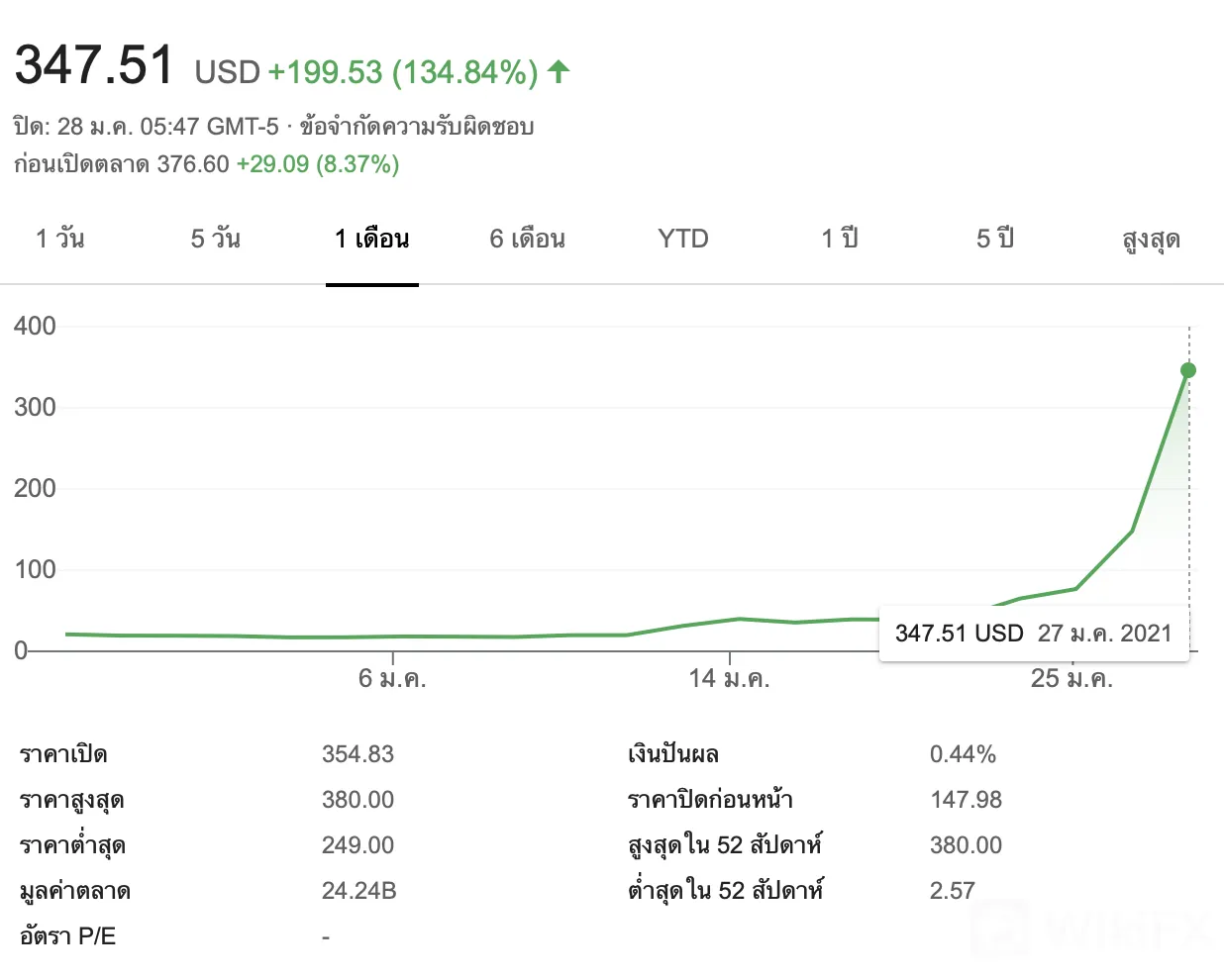The width and height of the screenshot is (1224, 980).
Task: Show the 5 ปี chart range
Action: pos(995,239)
